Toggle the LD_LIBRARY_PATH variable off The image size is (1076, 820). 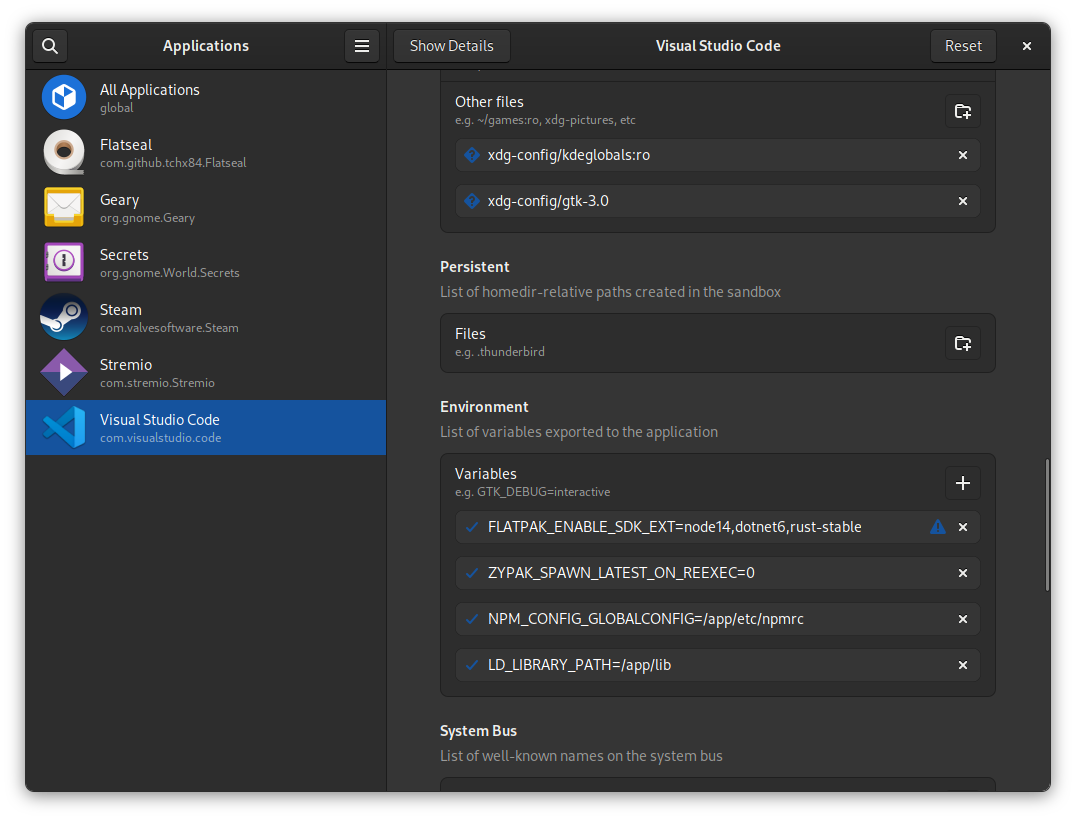pos(471,665)
